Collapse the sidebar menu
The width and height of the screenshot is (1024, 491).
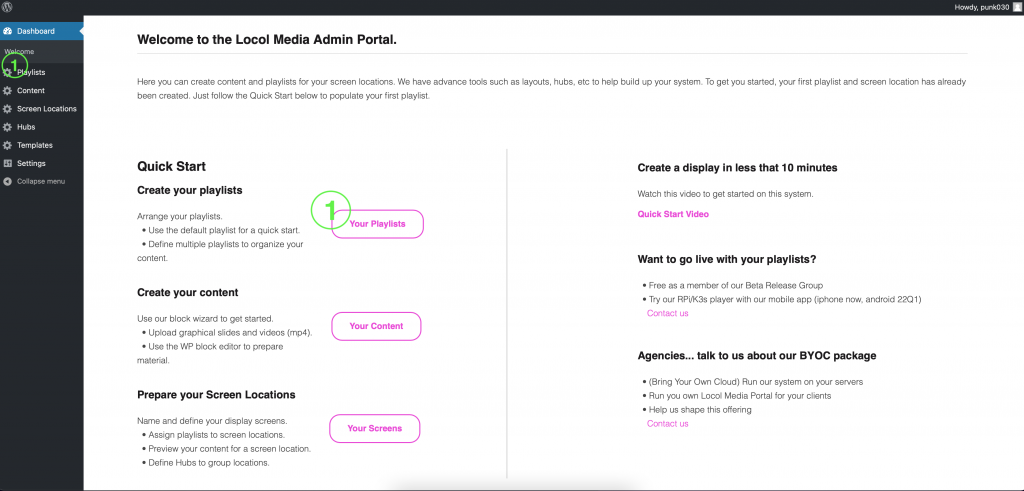42,182
